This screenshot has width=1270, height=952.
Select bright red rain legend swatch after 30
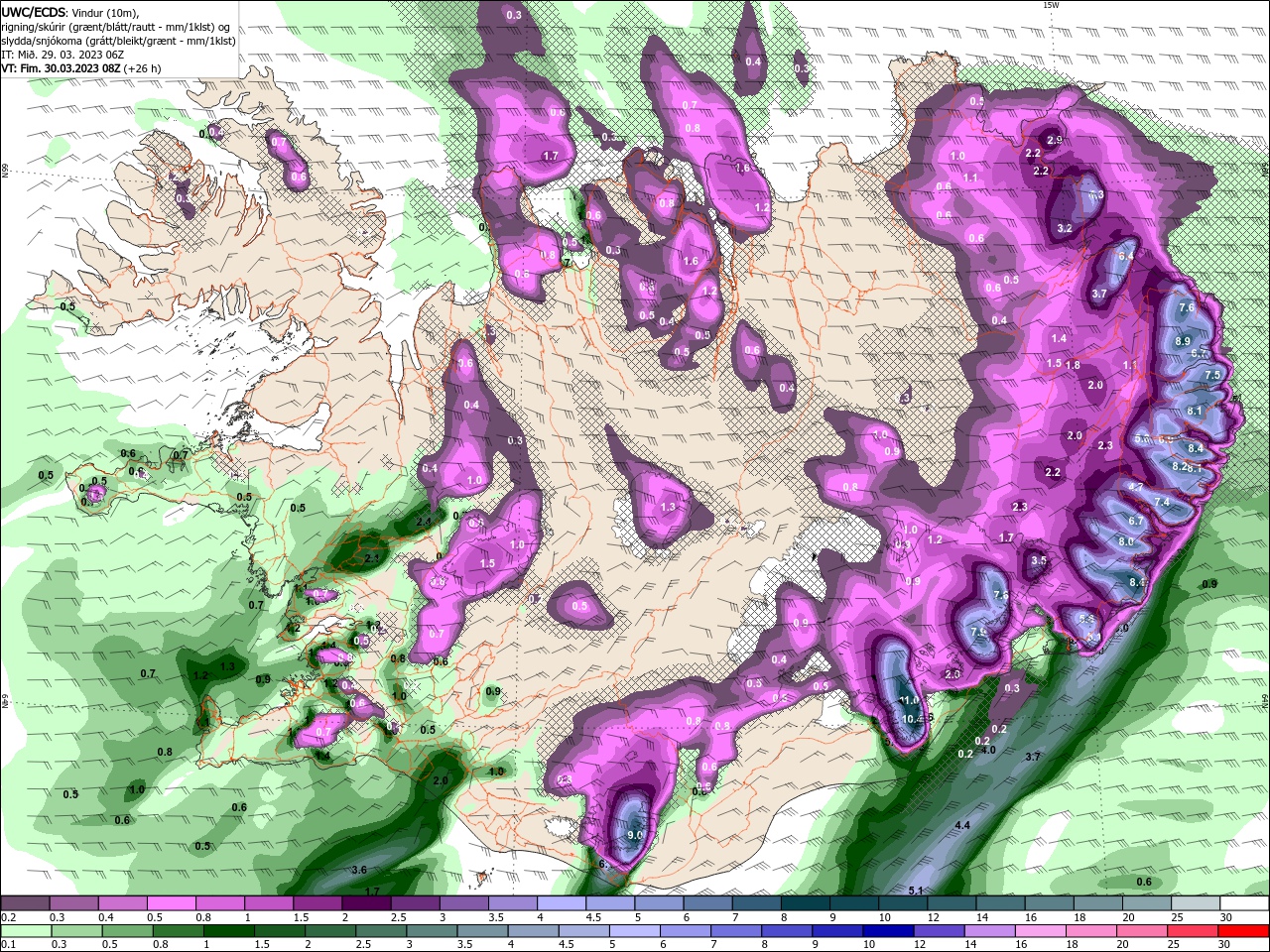[1244, 931]
